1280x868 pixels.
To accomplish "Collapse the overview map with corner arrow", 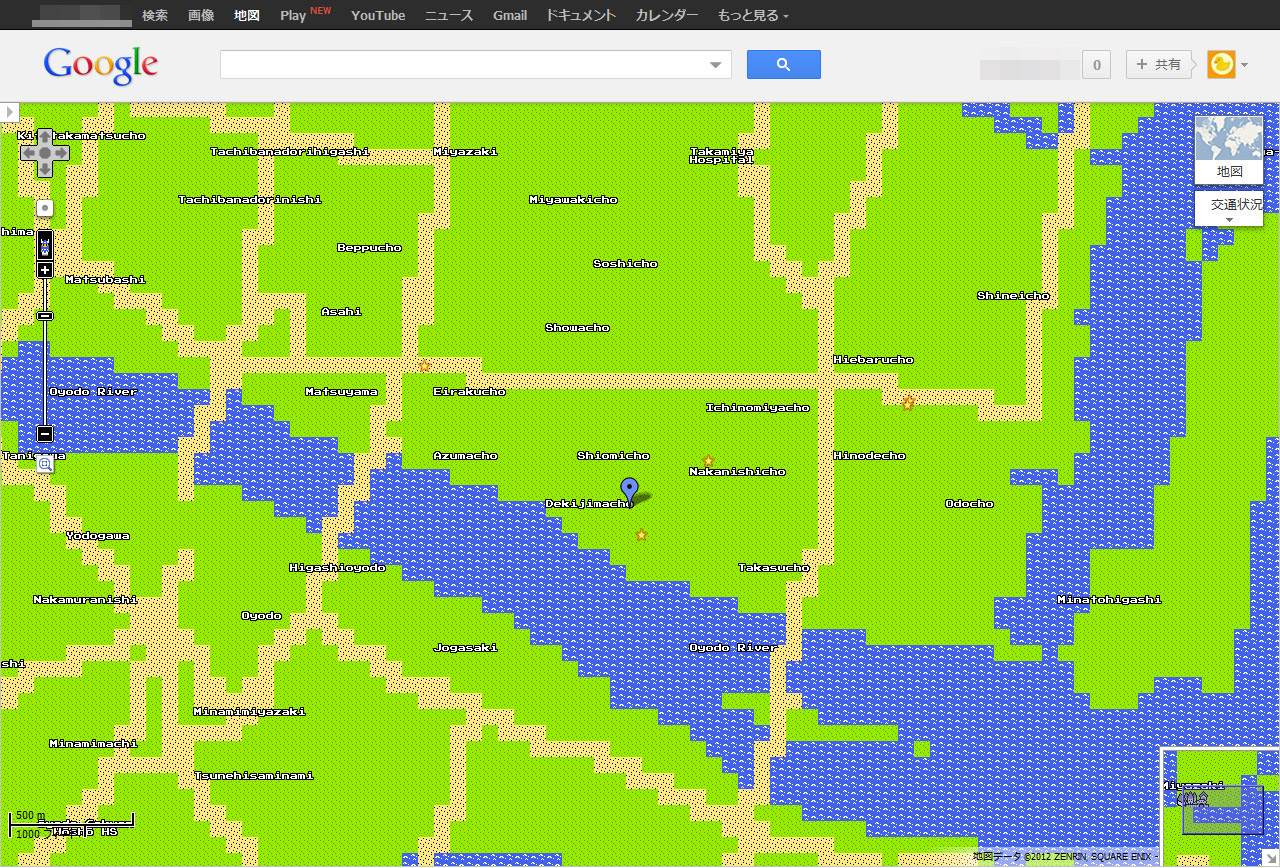I will click(x=1271, y=858).
